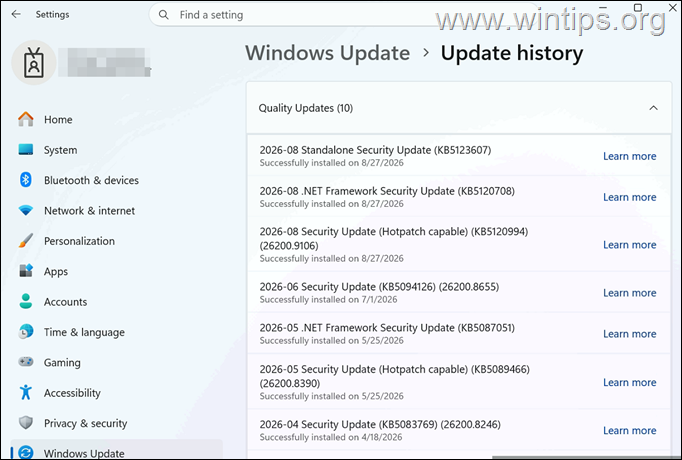The height and width of the screenshot is (460, 682).
Task: Click the user profile avatar icon
Action: [x=33, y=63]
